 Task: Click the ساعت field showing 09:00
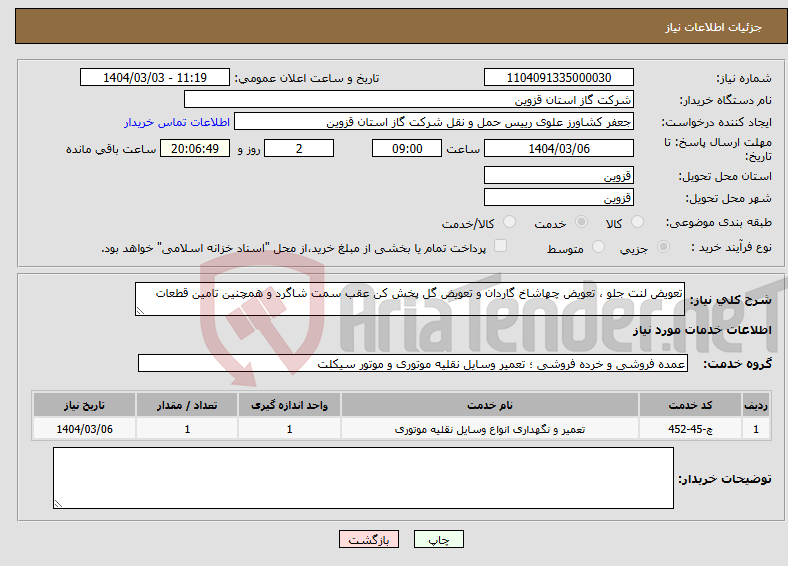[x=407, y=148]
